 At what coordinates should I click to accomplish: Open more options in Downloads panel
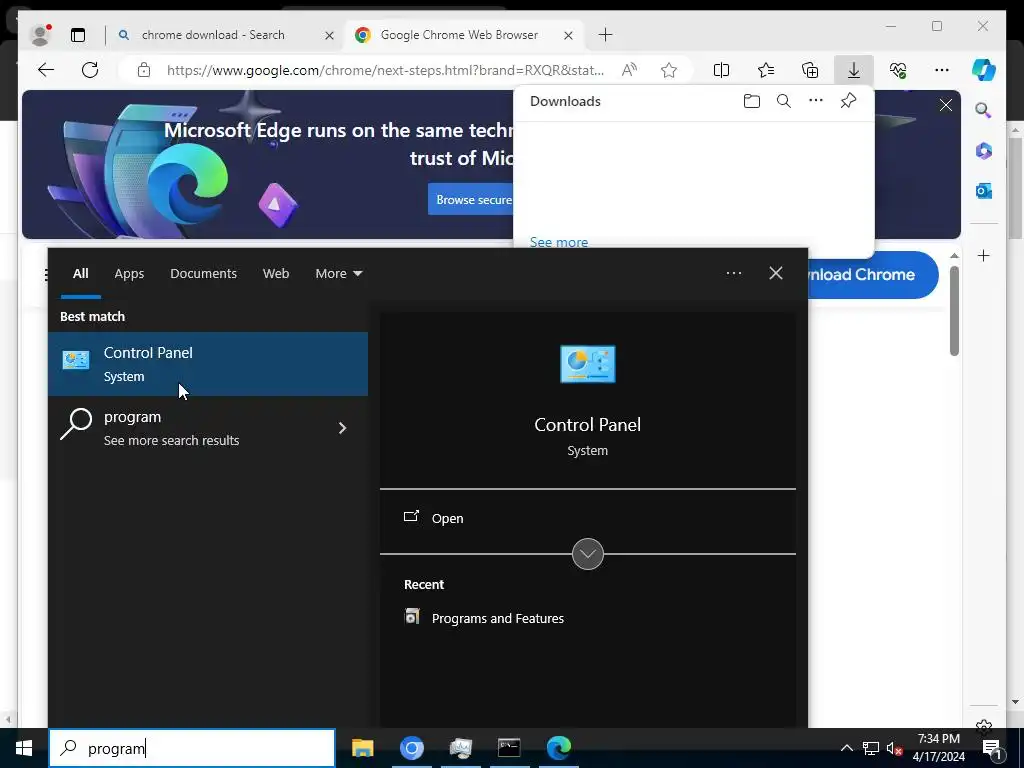coord(816,101)
